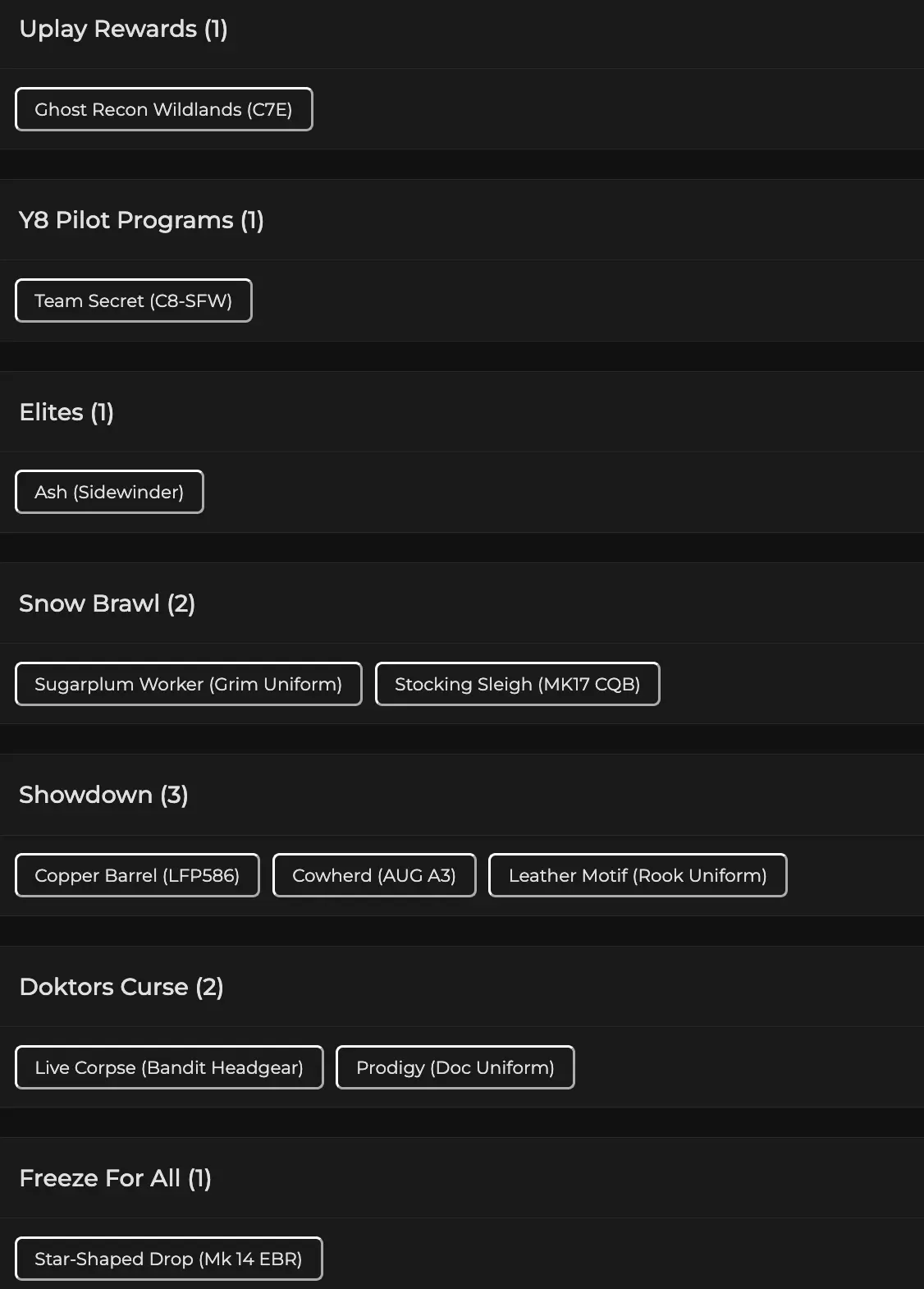This screenshot has height=1289, width=924.
Task: Select the Prodigy (Doc Uniform) item
Action: (455, 1067)
